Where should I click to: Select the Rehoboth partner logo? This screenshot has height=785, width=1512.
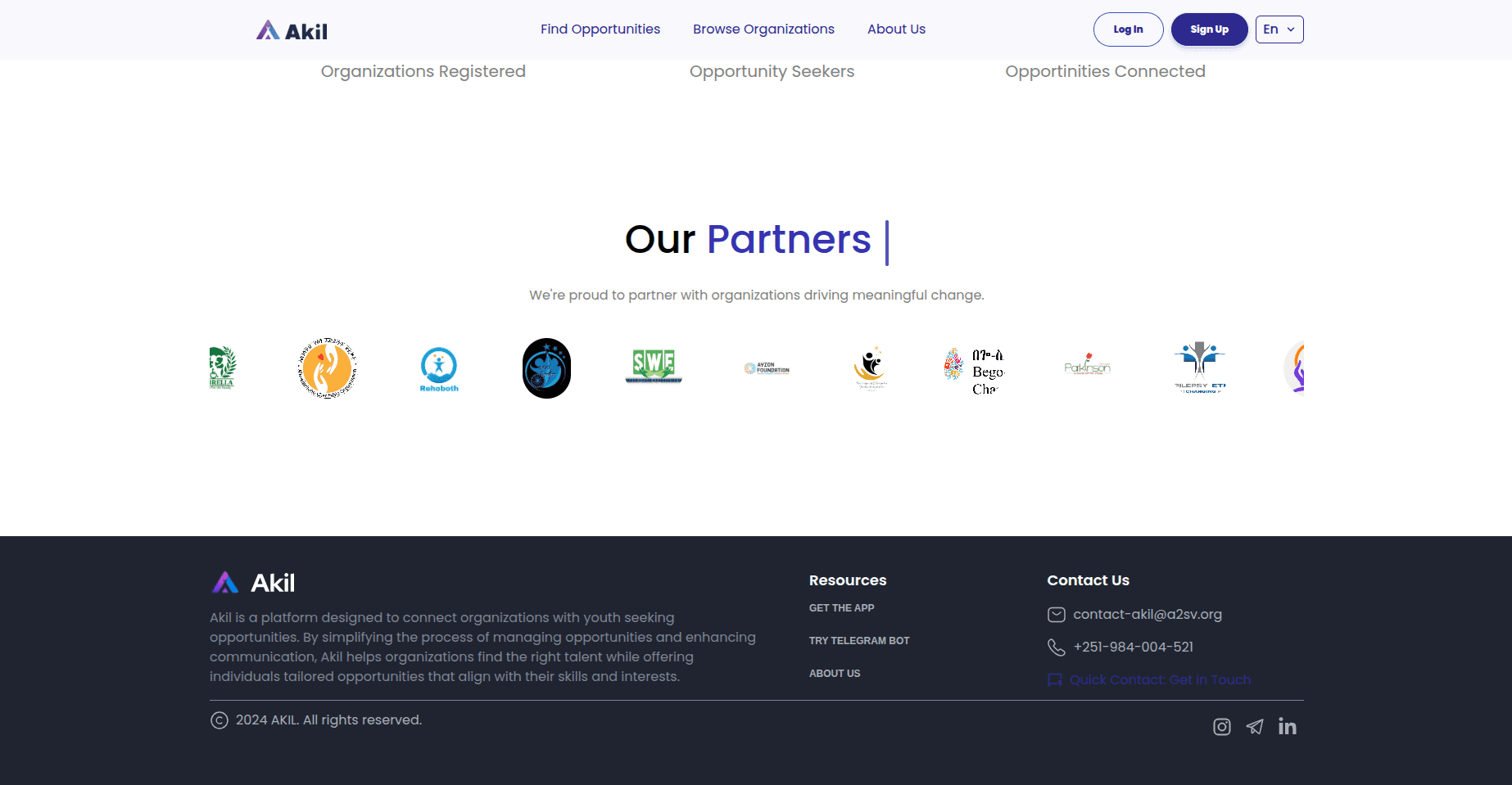439,369
